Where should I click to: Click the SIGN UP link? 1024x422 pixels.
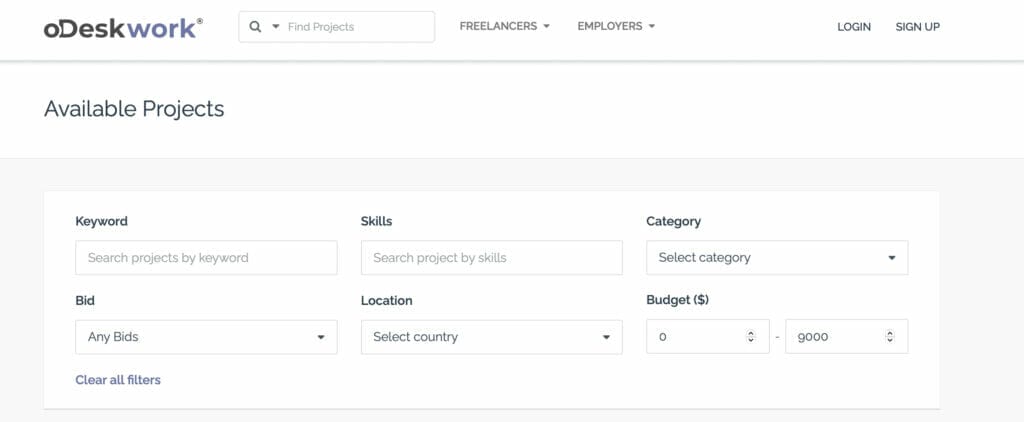point(918,27)
